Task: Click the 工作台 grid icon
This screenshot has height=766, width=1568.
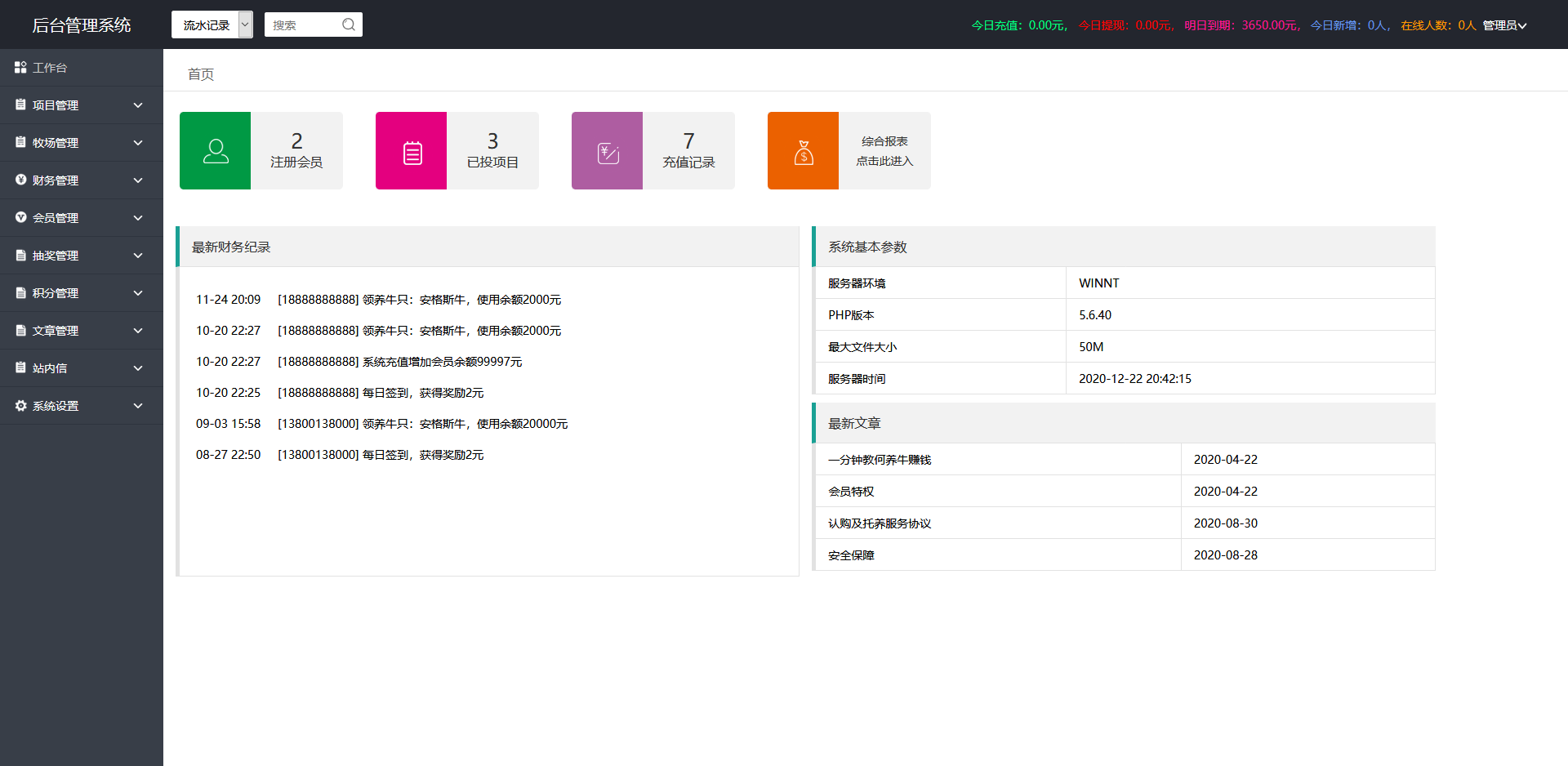Action: [20, 67]
